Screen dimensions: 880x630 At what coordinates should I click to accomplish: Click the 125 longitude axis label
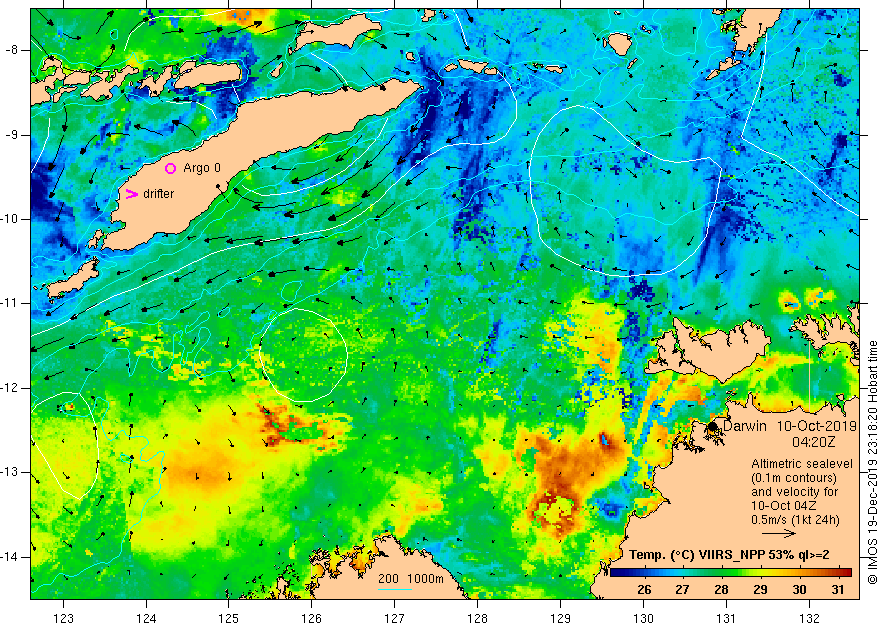point(228,618)
